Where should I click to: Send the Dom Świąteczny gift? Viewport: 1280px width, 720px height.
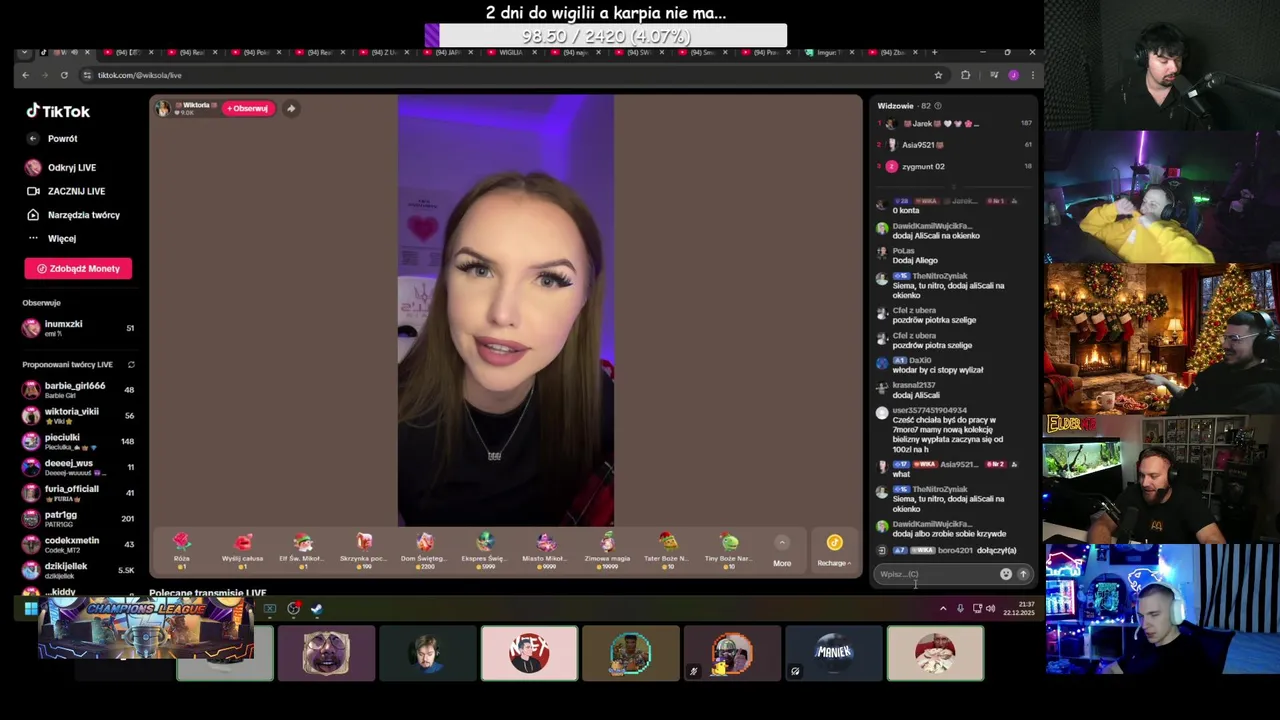pyautogui.click(x=425, y=550)
